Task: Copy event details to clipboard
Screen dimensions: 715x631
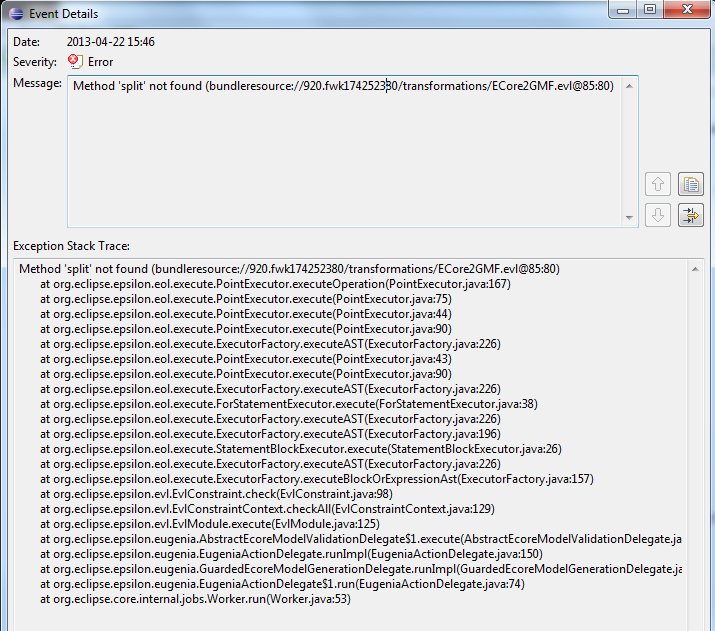Action: click(691, 184)
